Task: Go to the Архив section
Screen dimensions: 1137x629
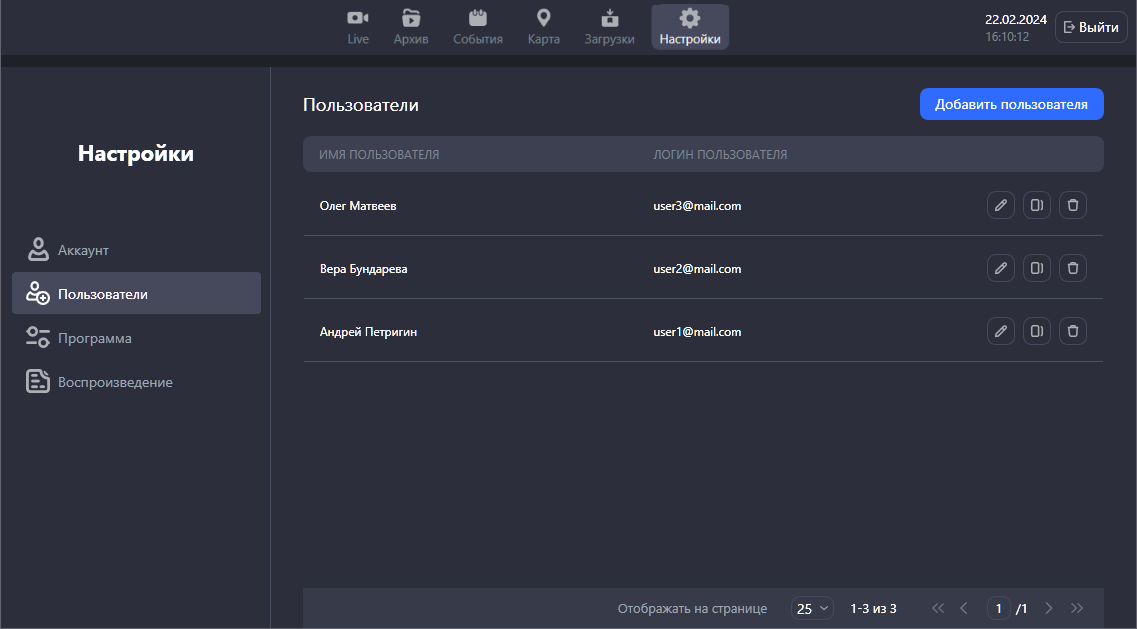Action: coord(411,27)
